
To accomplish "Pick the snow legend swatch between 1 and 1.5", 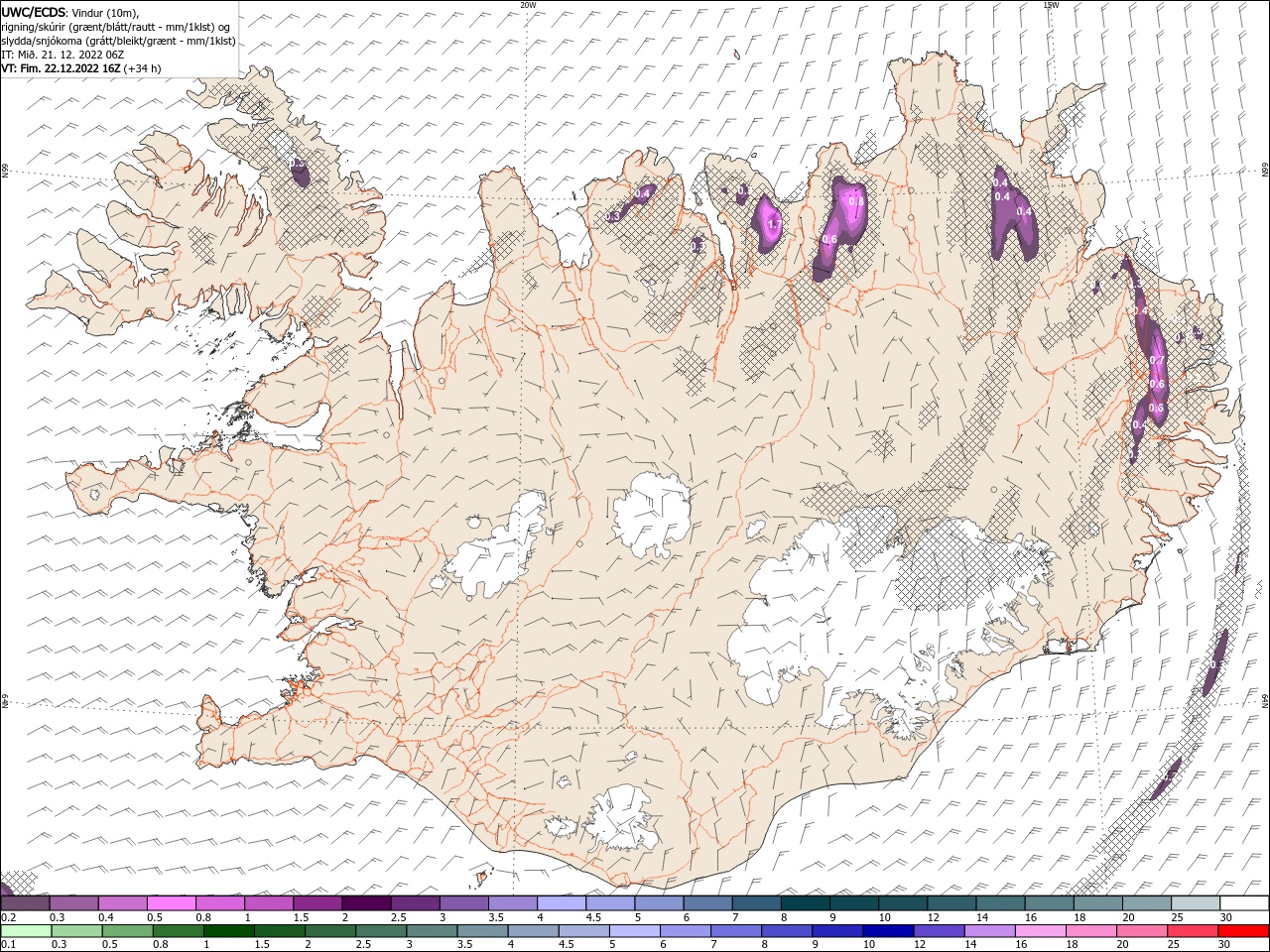I will [268, 903].
